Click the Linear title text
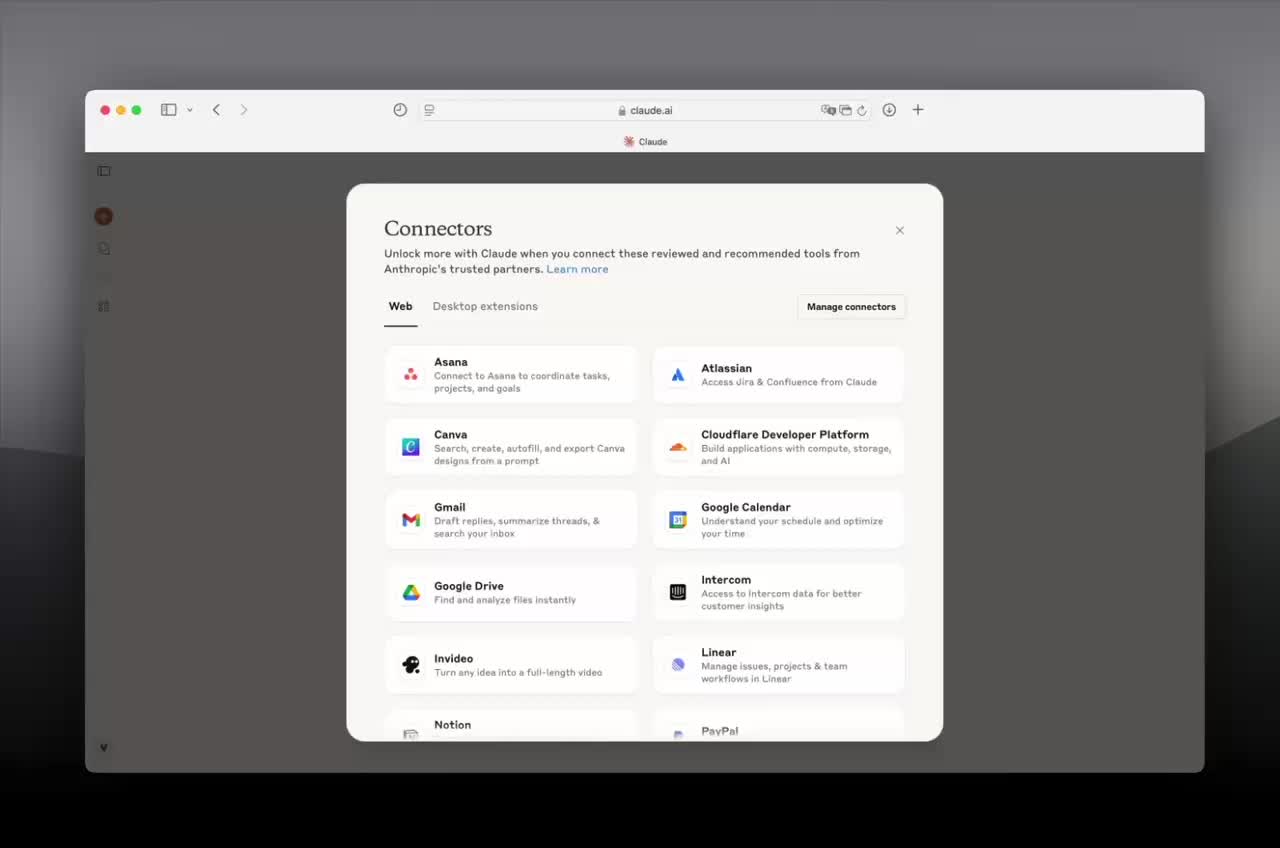 click(719, 652)
